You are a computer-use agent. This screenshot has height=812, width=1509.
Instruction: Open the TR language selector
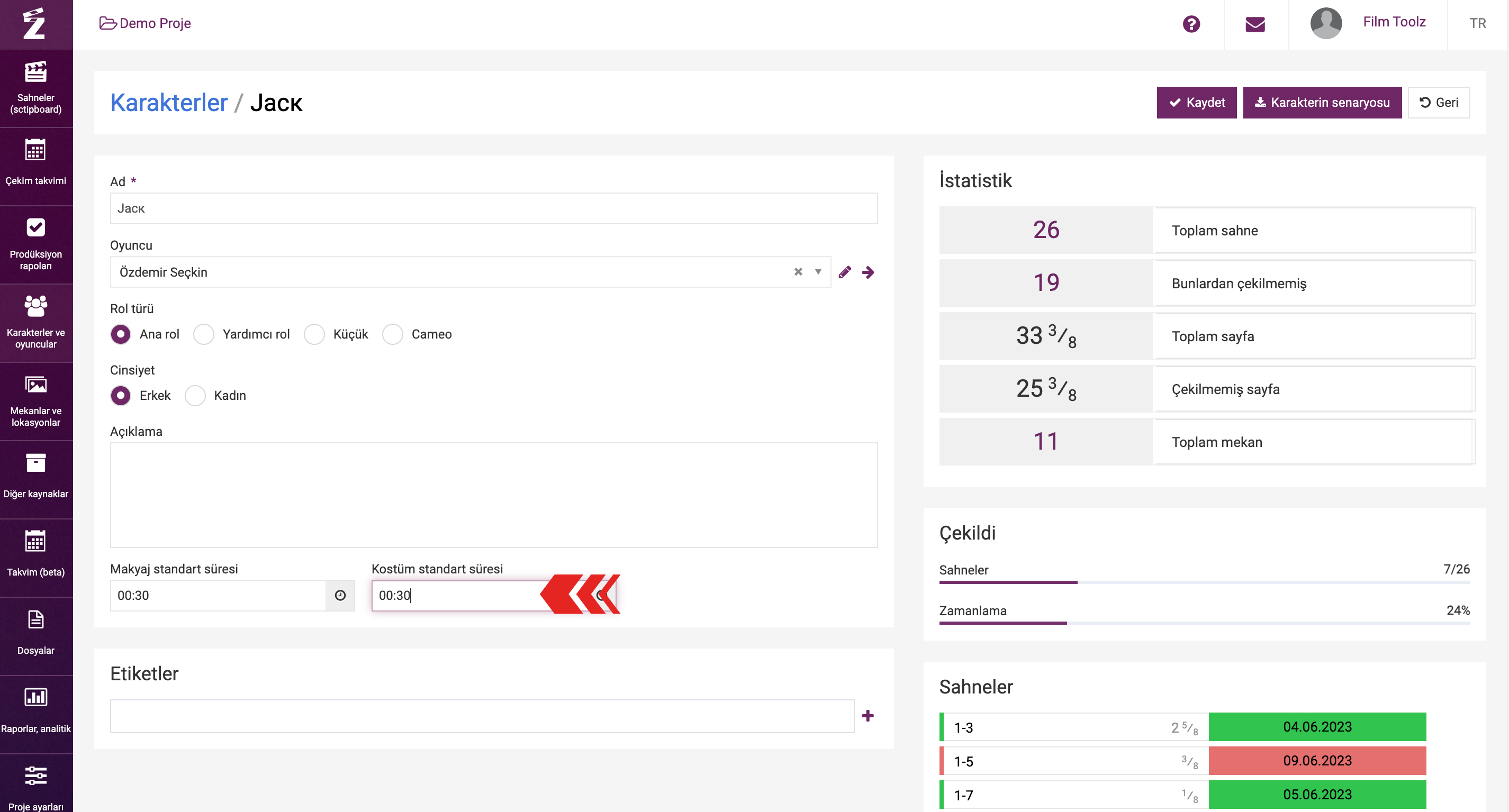pyautogui.click(x=1477, y=23)
